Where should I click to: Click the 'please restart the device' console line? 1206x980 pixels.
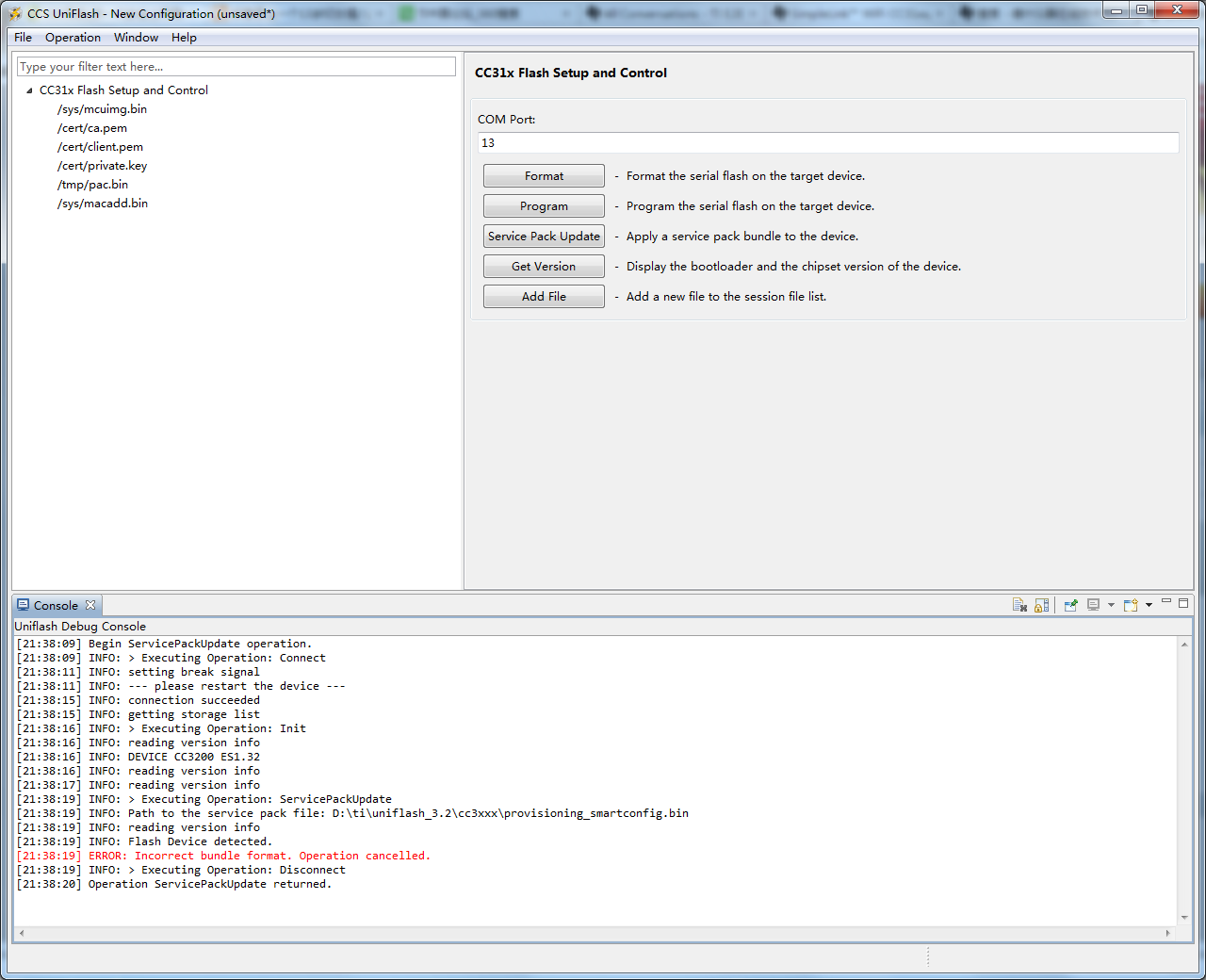(x=181, y=686)
